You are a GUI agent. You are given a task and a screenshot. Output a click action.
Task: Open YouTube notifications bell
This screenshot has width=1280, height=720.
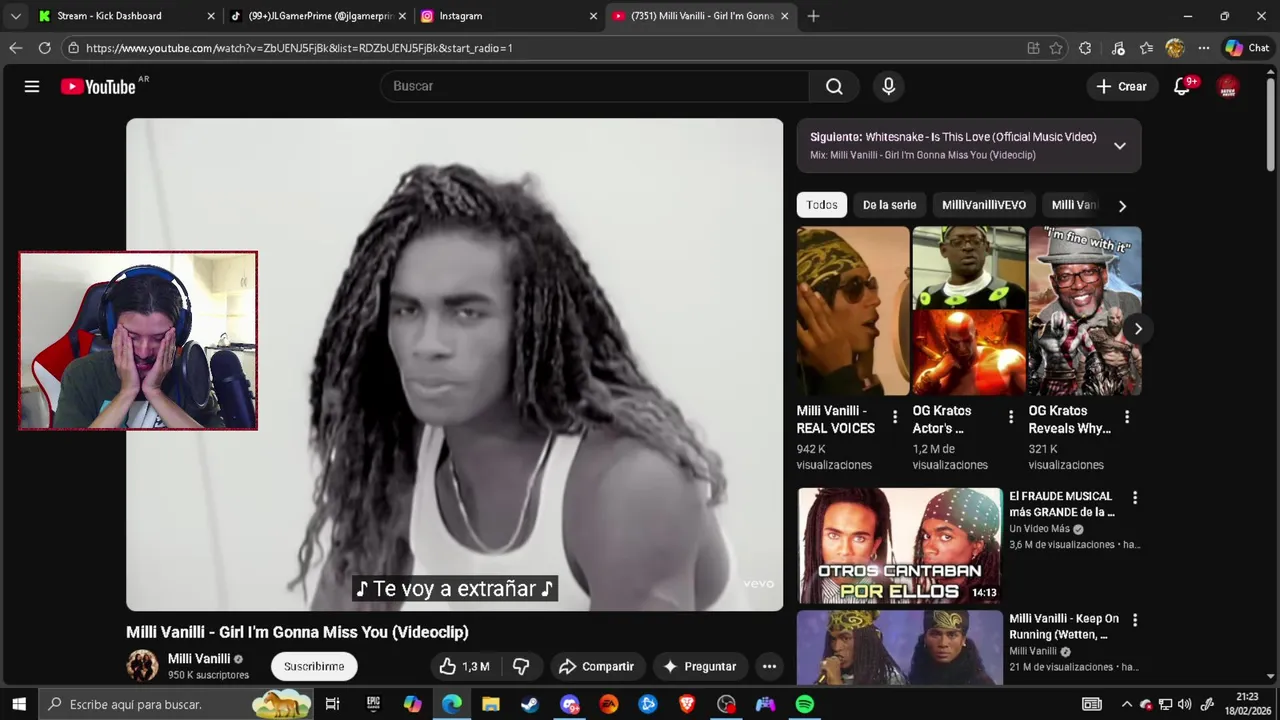[1182, 87]
